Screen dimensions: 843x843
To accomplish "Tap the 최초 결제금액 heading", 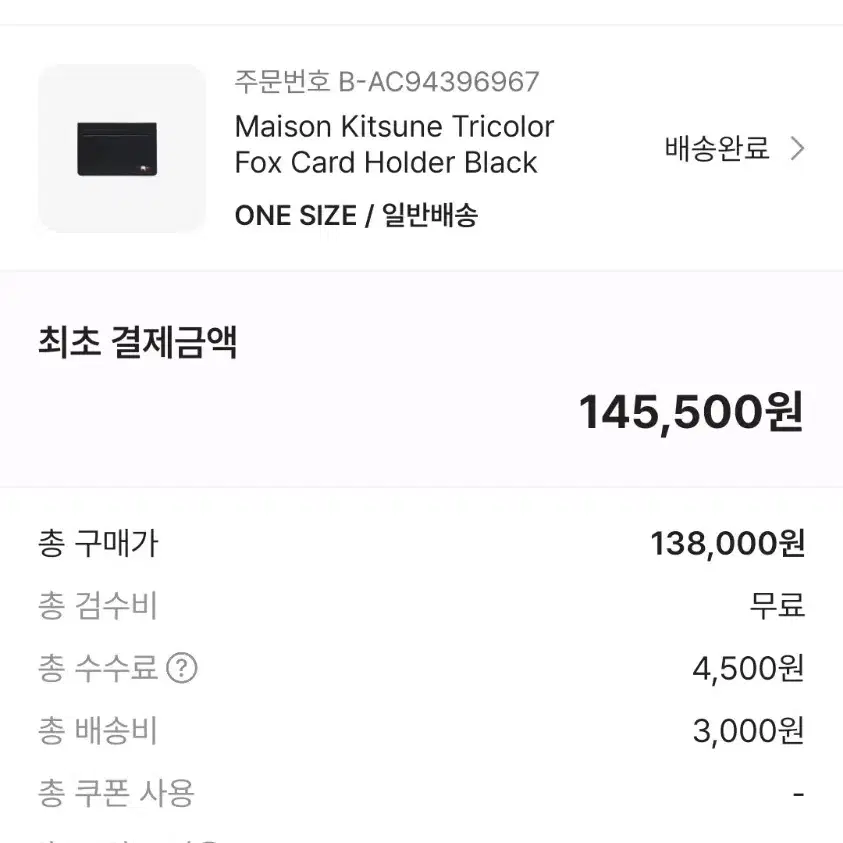I will click(x=138, y=342).
